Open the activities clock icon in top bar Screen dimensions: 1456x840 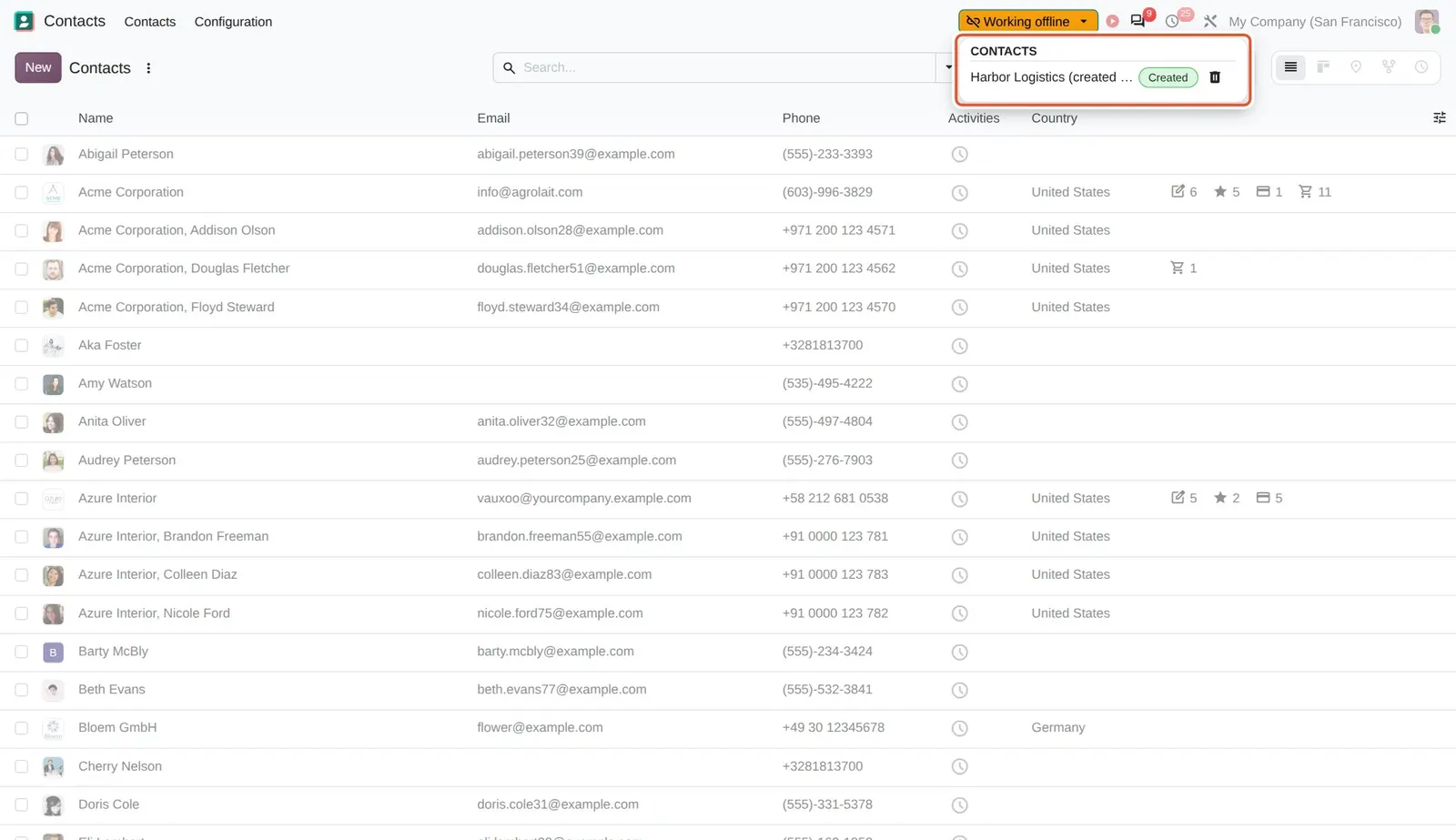(x=1172, y=21)
